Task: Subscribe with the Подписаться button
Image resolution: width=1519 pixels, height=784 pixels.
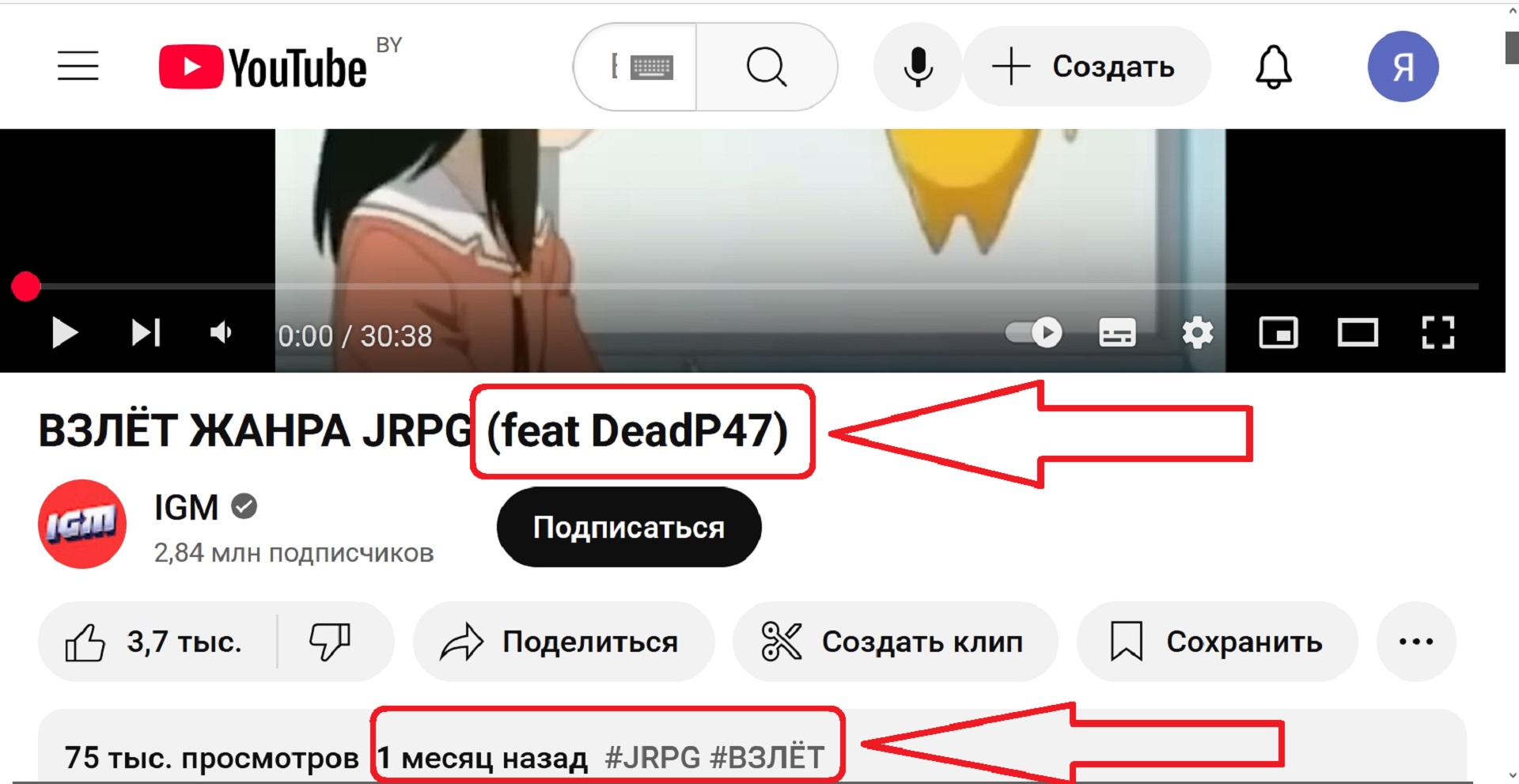Action: tap(629, 527)
